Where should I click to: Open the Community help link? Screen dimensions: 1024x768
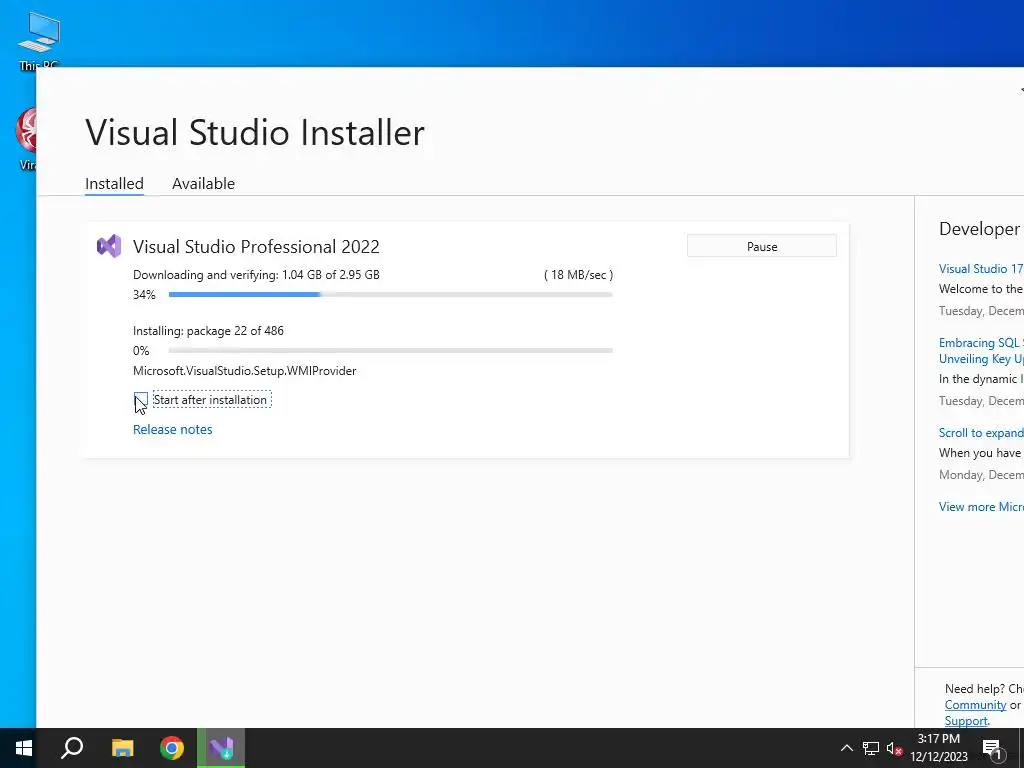pyautogui.click(x=975, y=705)
